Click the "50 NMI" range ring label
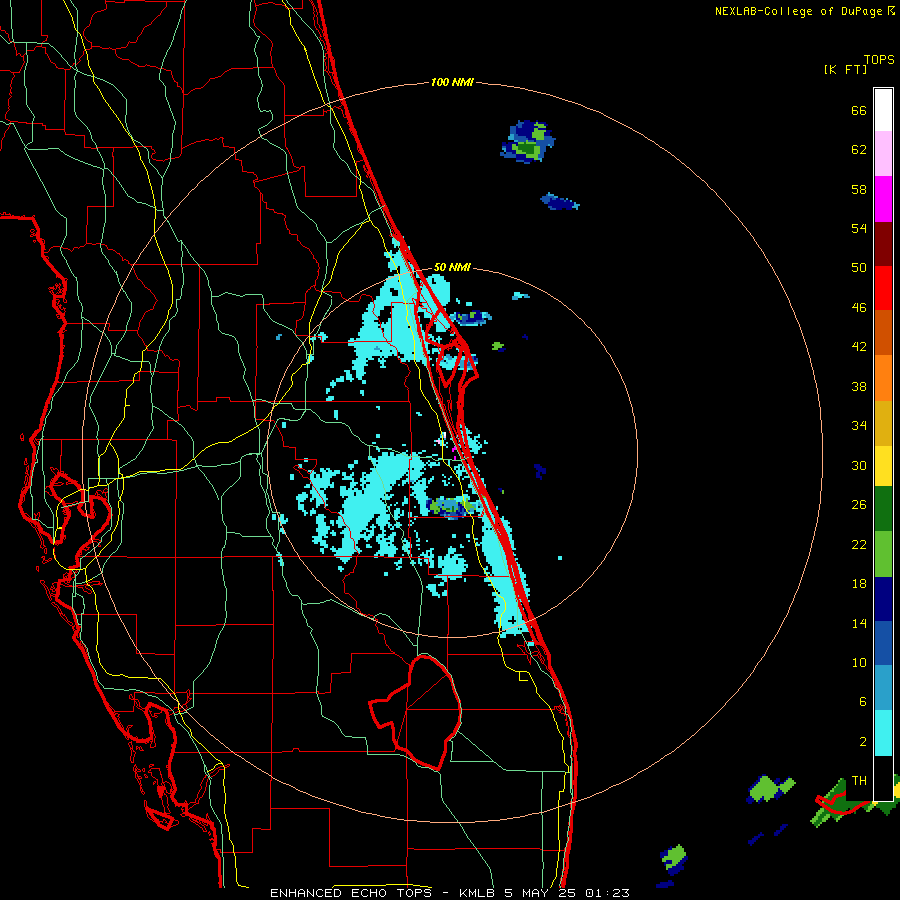This screenshot has width=900, height=900. tap(452, 267)
